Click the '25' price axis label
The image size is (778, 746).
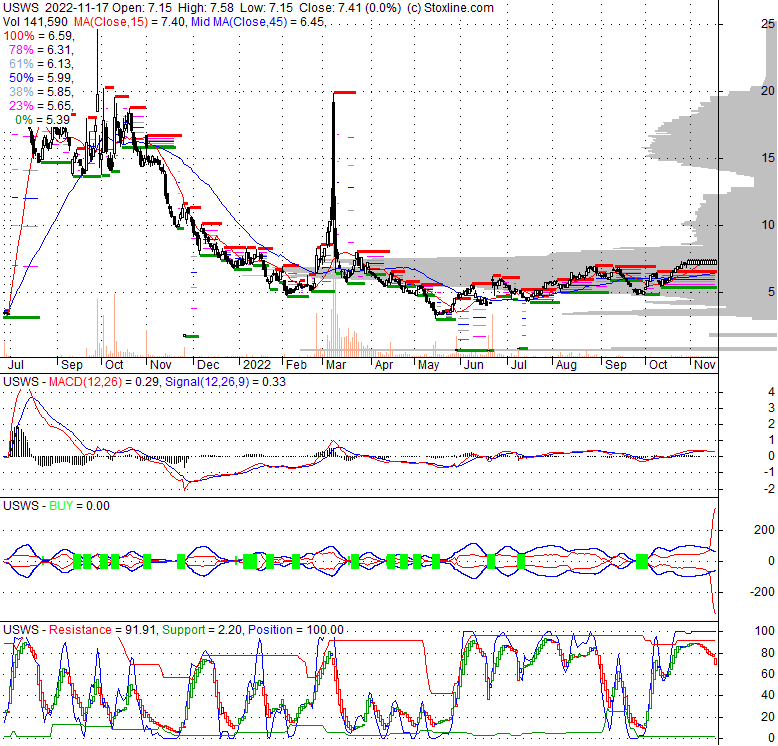coord(768,24)
